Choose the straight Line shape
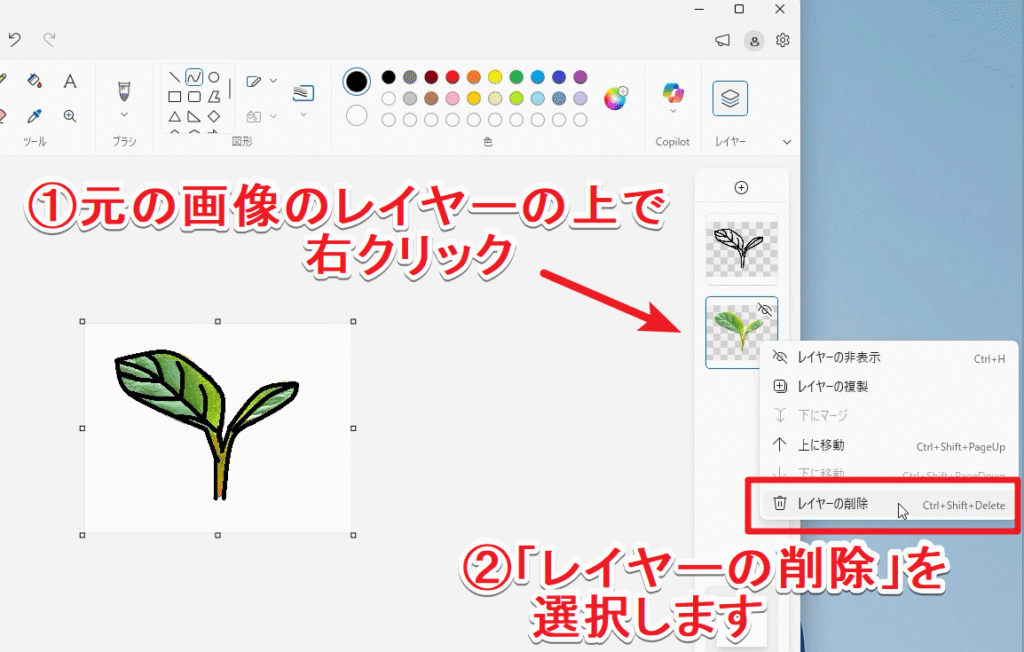Screen dimensions: 1024x652 tap(174, 77)
